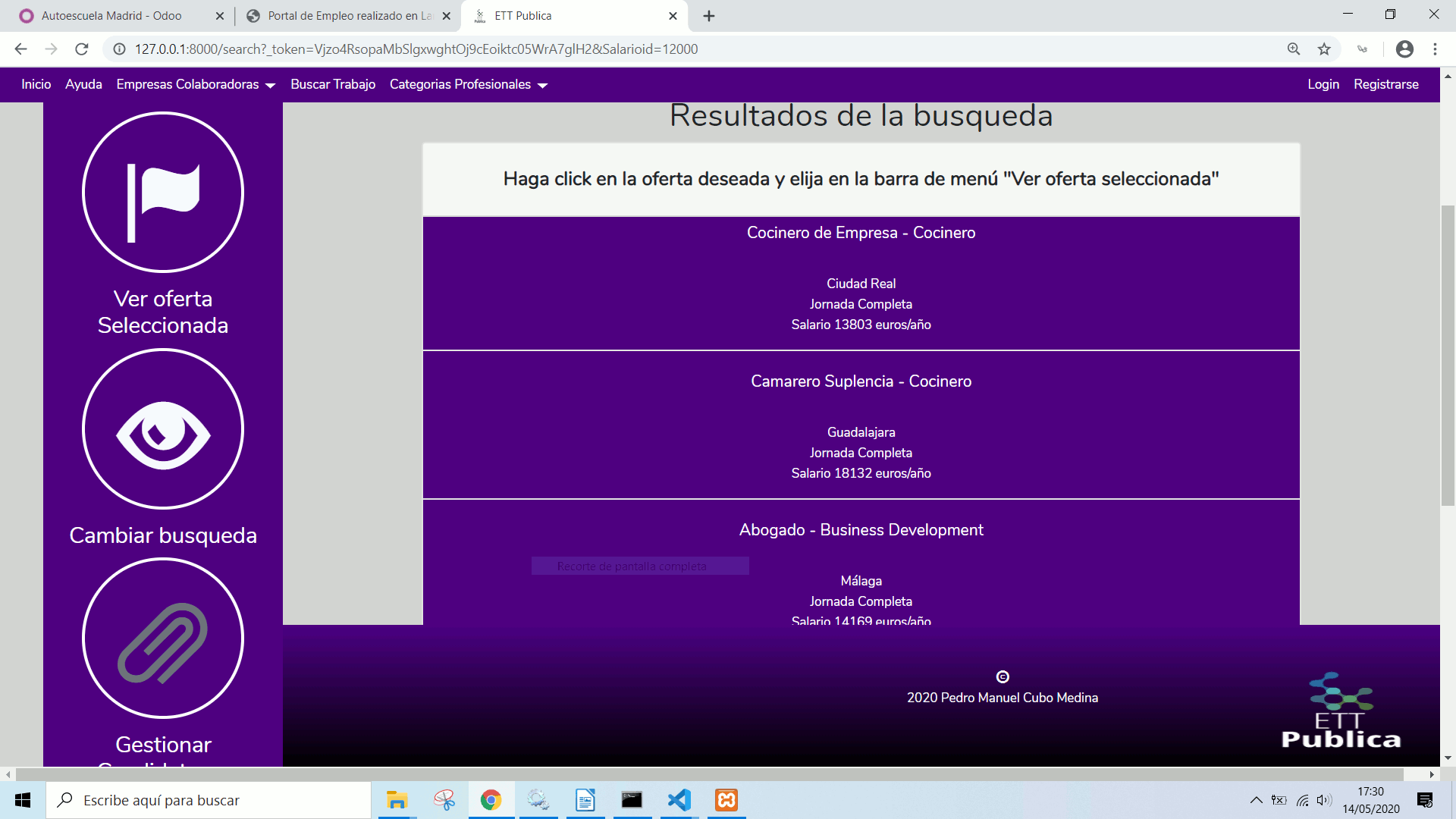This screenshot has height=819, width=1456.
Task: Switch to Autoescuela Madrid - Odoo tab
Action: [x=111, y=16]
